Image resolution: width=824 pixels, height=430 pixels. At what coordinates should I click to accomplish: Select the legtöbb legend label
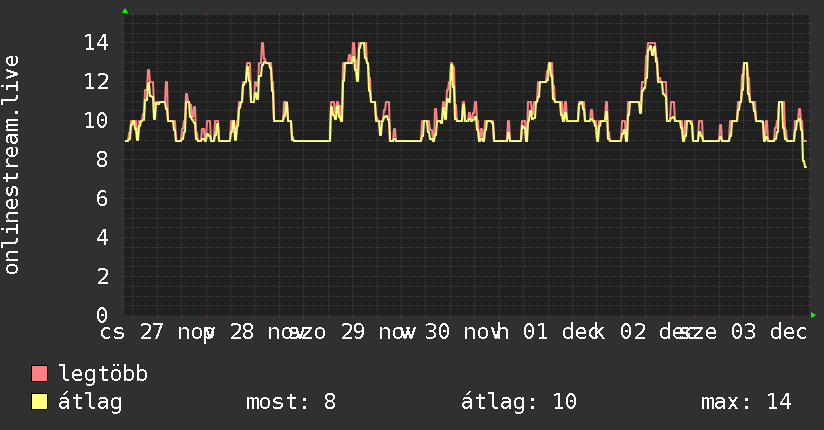pyautogui.click(x=103, y=374)
